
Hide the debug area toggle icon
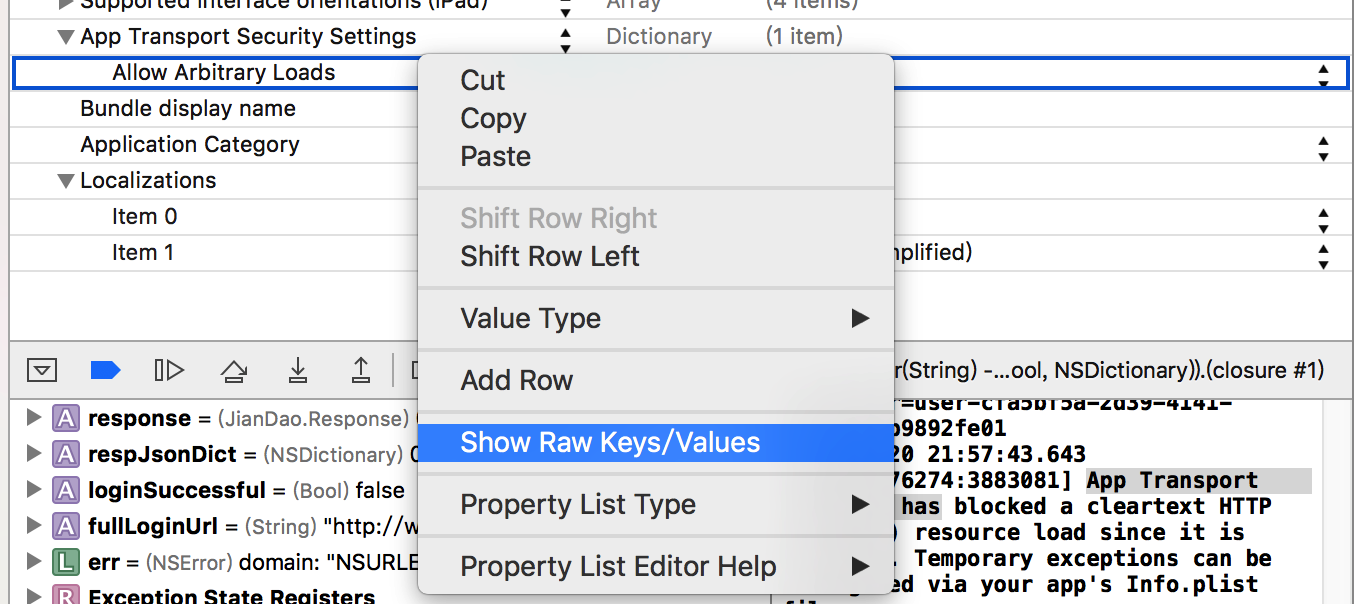(x=41, y=370)
